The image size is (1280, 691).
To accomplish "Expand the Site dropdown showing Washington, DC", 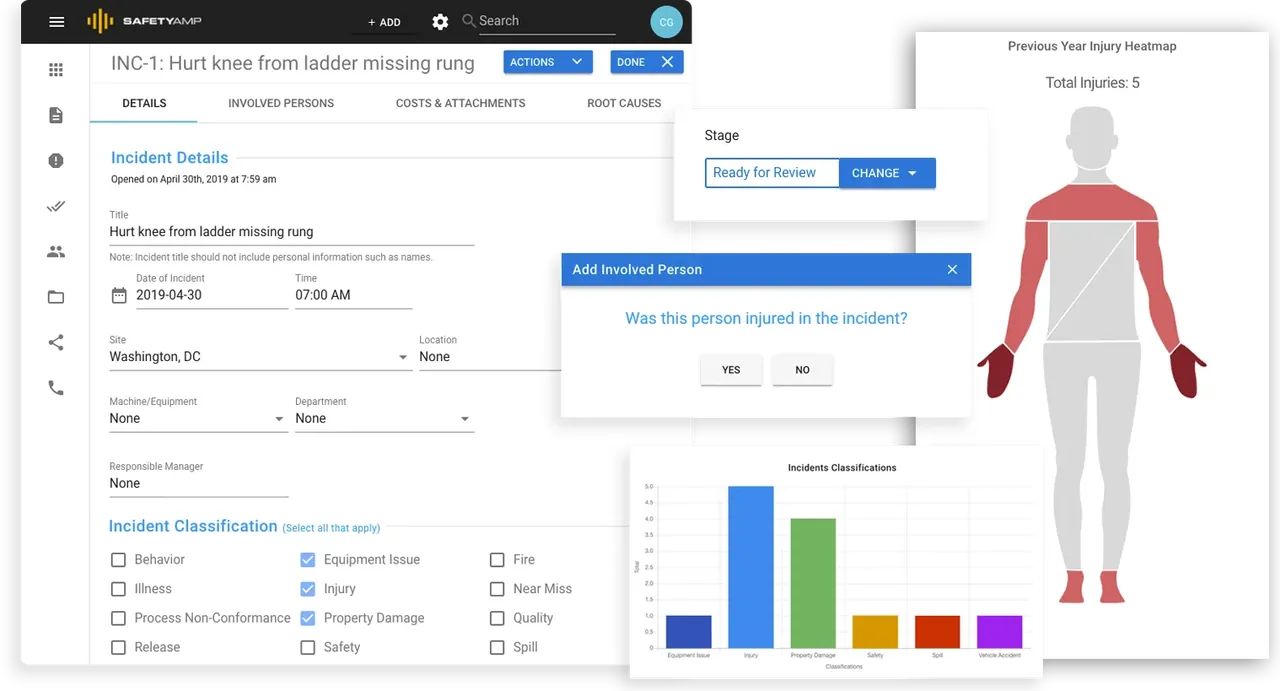I will tap(261, 357).
